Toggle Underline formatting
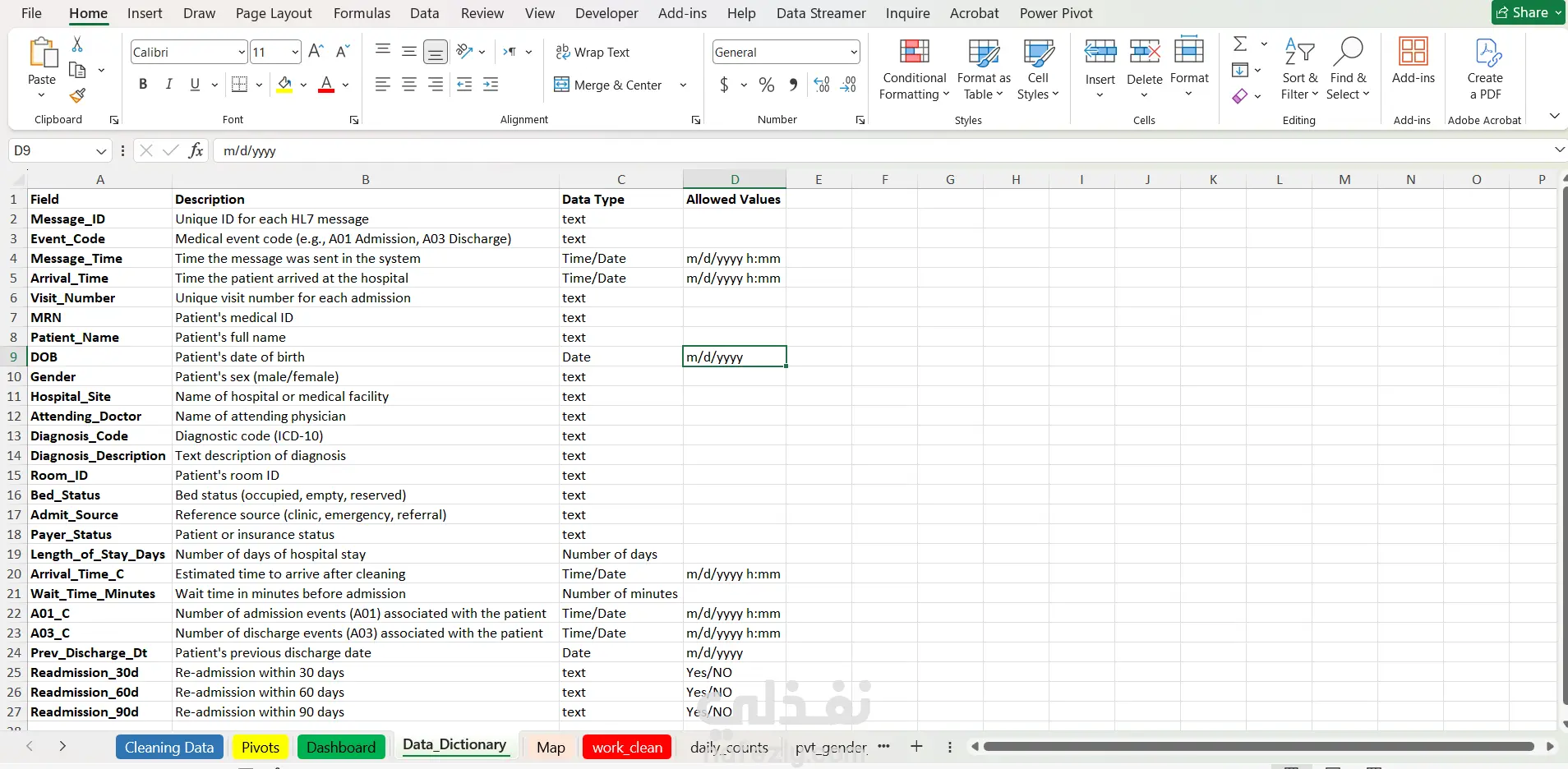Screen dimensions: 1568x769 click(195, 85)
